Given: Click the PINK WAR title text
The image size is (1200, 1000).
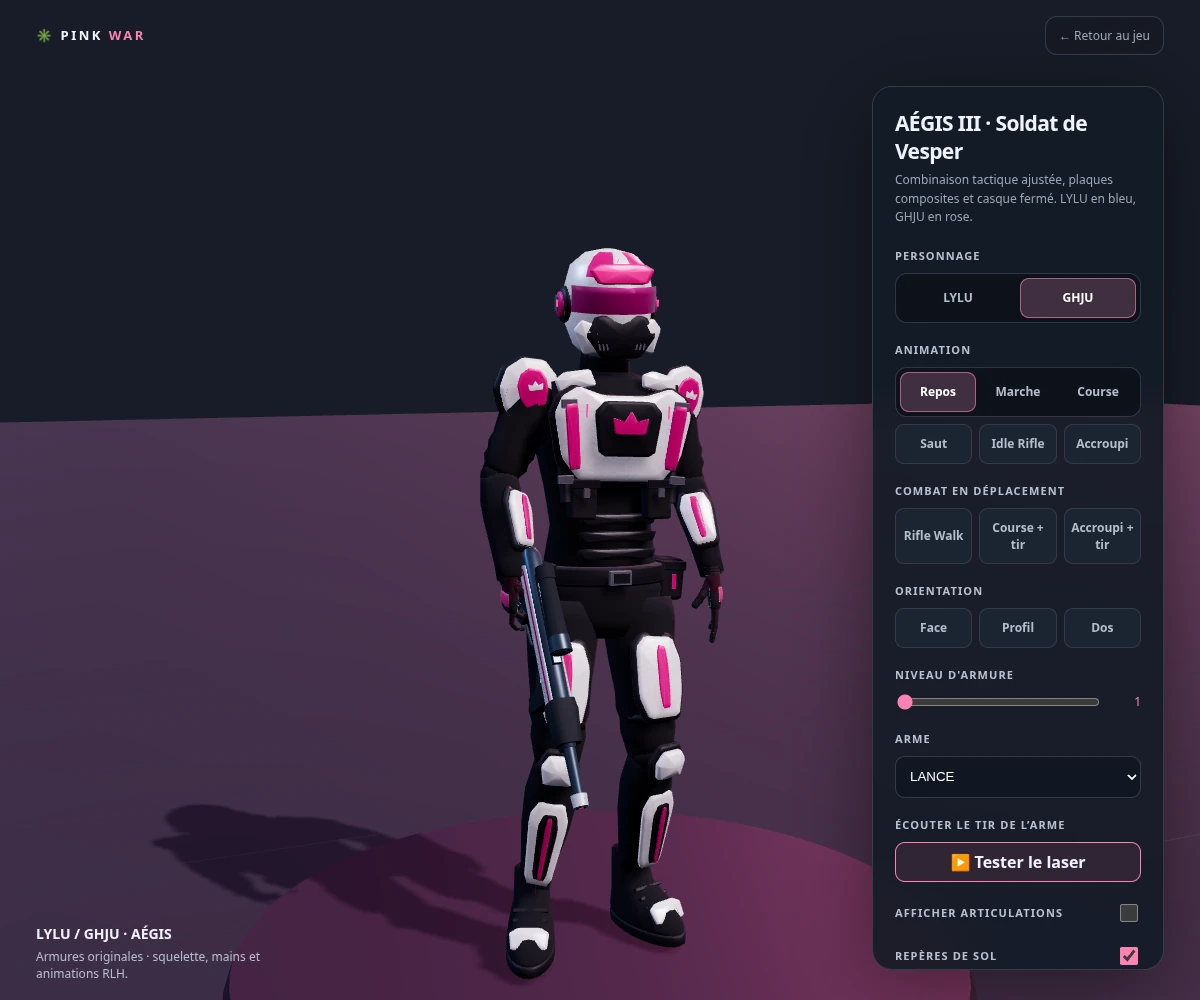Looking at the screenshot, I should [102, 36].
